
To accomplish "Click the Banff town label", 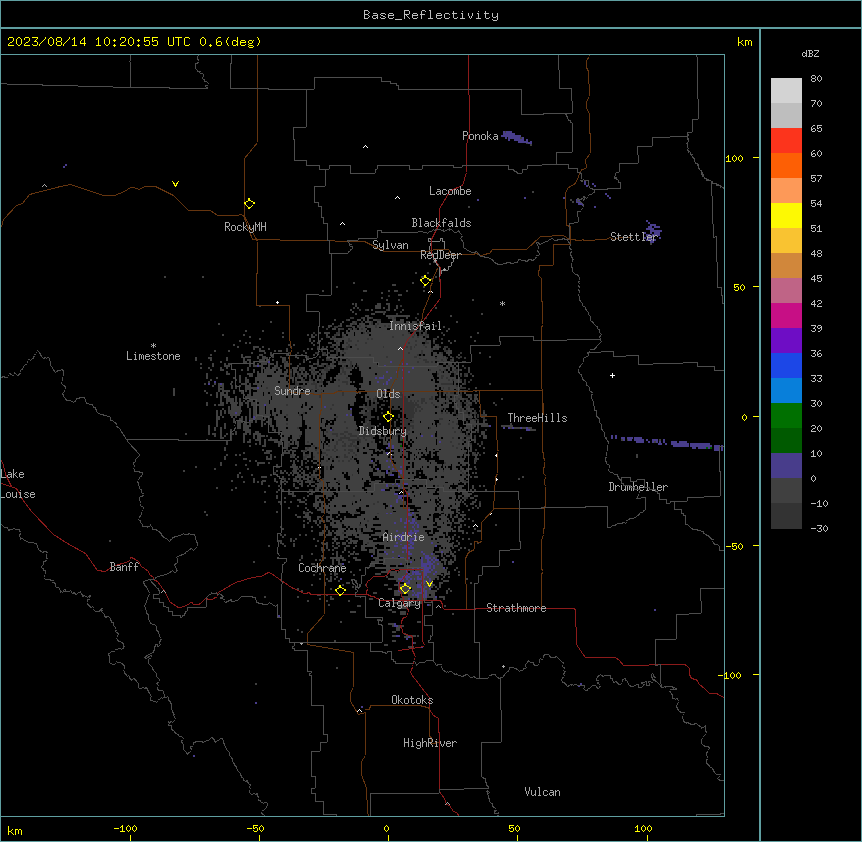I will point(124,567).
